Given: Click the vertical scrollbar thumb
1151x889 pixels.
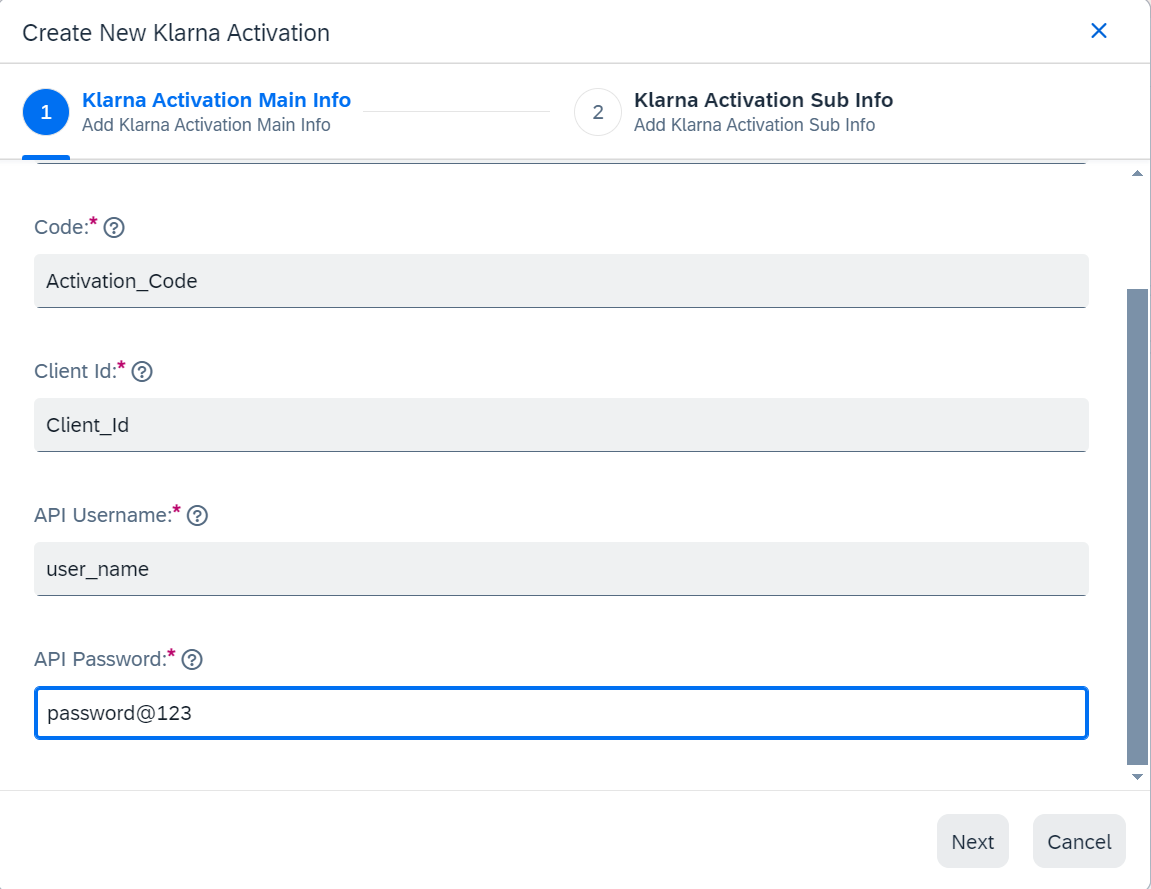Looking at the screenshot, I should pyautogui.click(x=1137, y=527).
